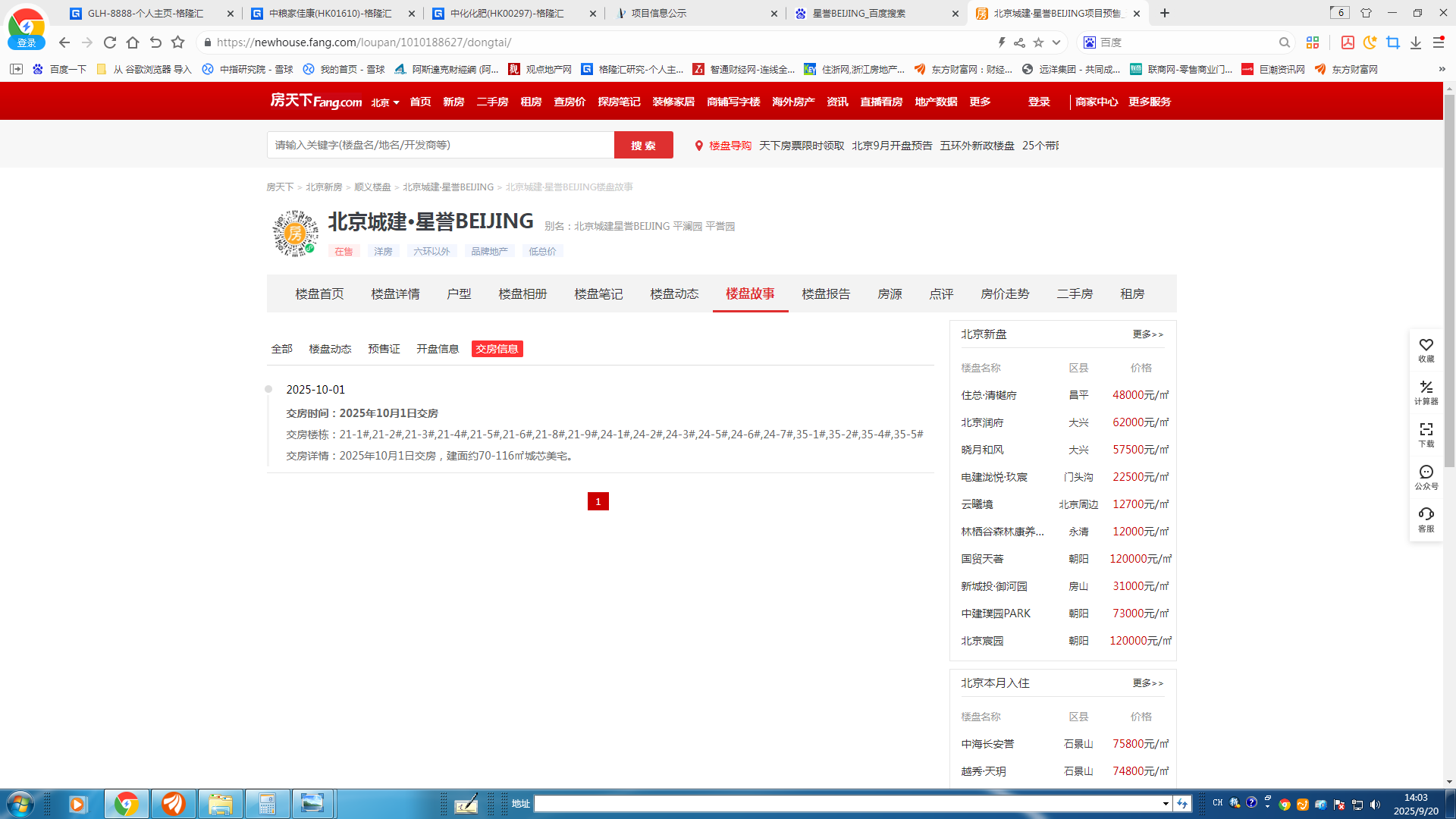Switch to the 楼盘相册 tab
This screenshot has height=819, width=1456.
coord(522,293)
